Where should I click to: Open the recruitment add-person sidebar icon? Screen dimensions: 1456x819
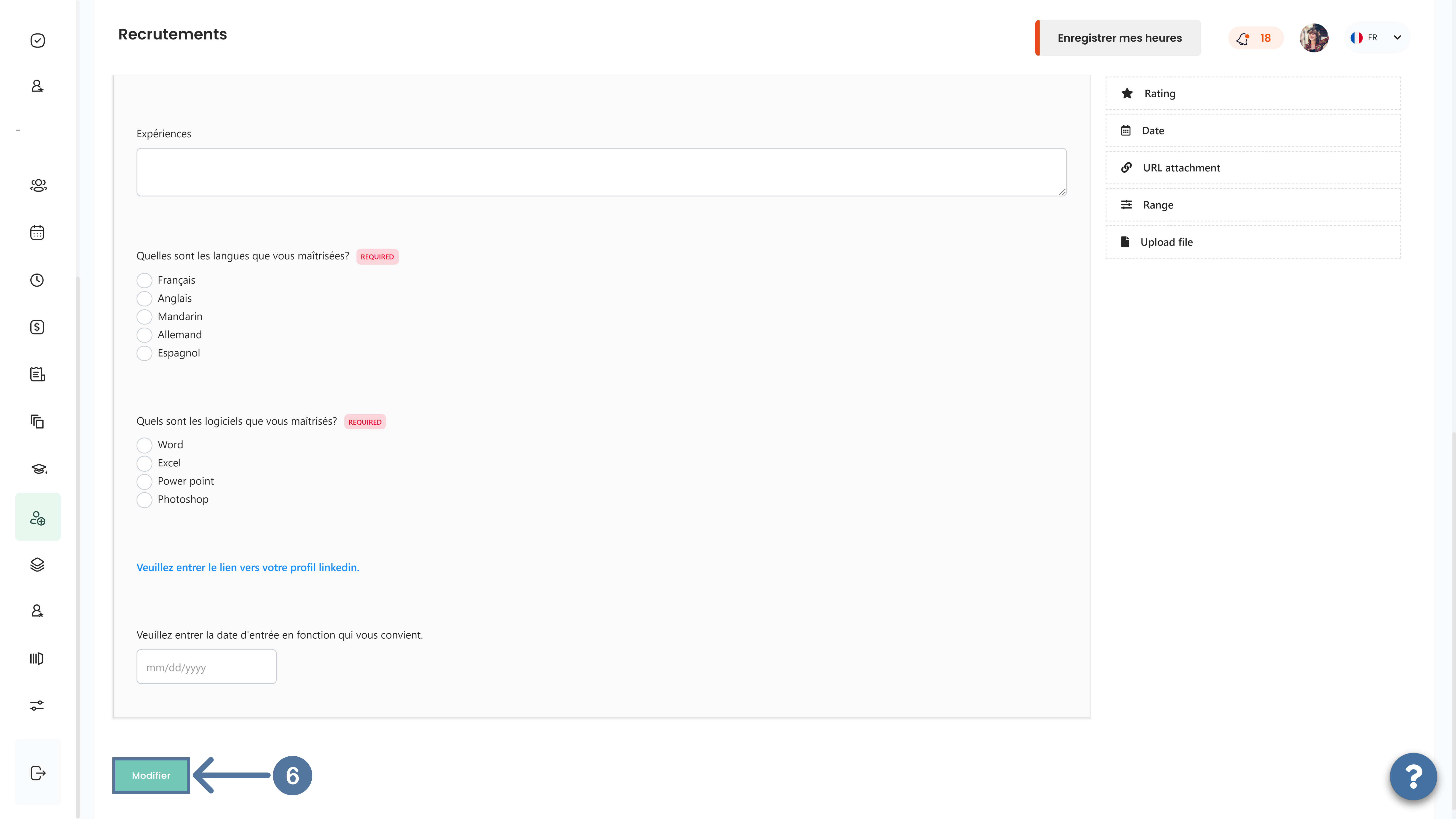[38, 517]
